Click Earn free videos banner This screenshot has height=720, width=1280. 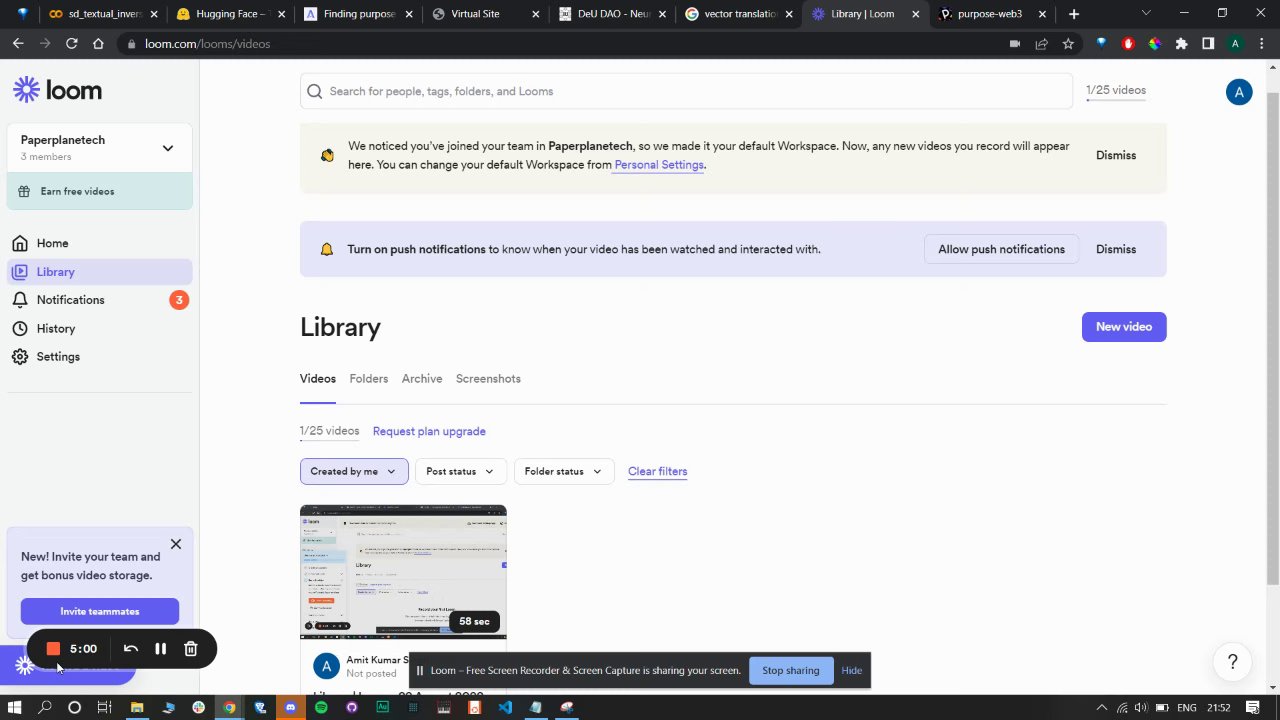[x=100, y=191]
